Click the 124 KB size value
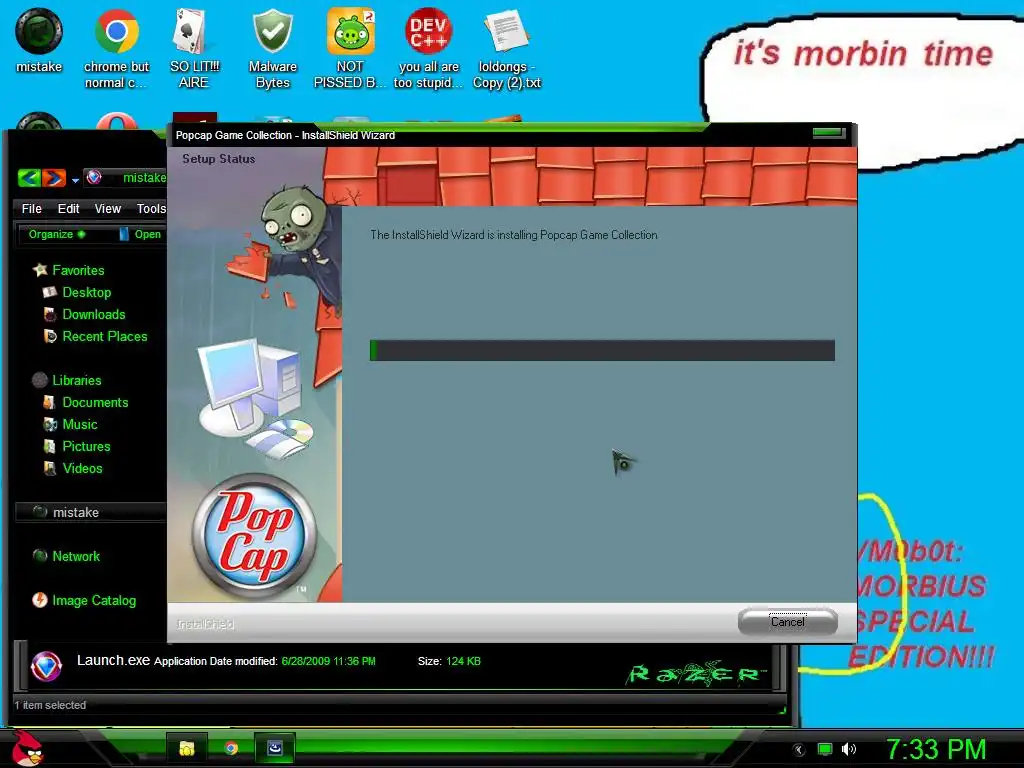Screen dimensions: 1024x768 (464, 661)
